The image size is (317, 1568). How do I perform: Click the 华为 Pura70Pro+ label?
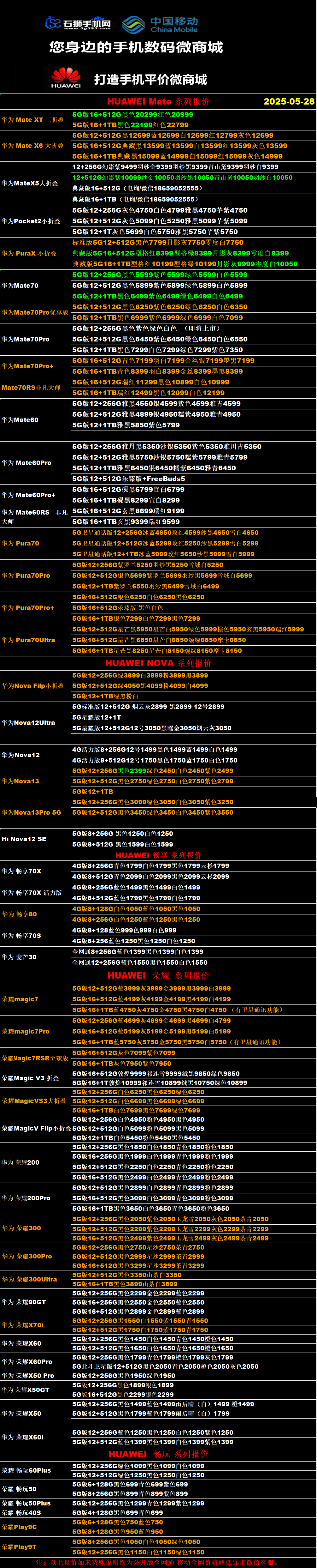pos(27,607)
